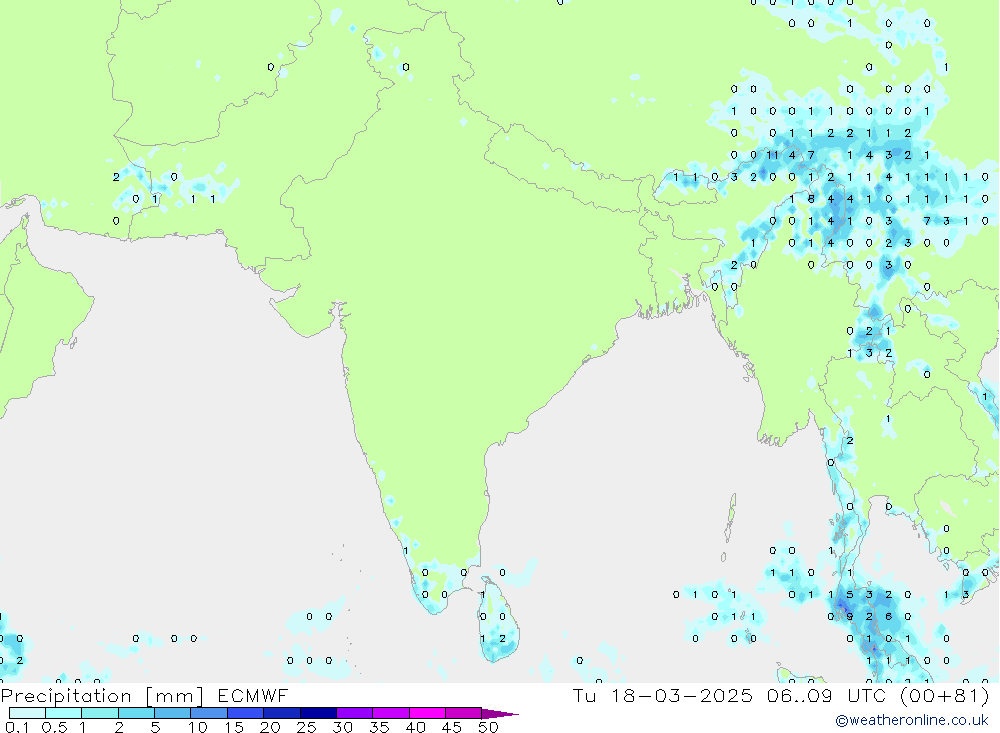1000x733 pixels.
Task: Click the '8' precipitation value in the northeast
Action: (x=811, y=199)
